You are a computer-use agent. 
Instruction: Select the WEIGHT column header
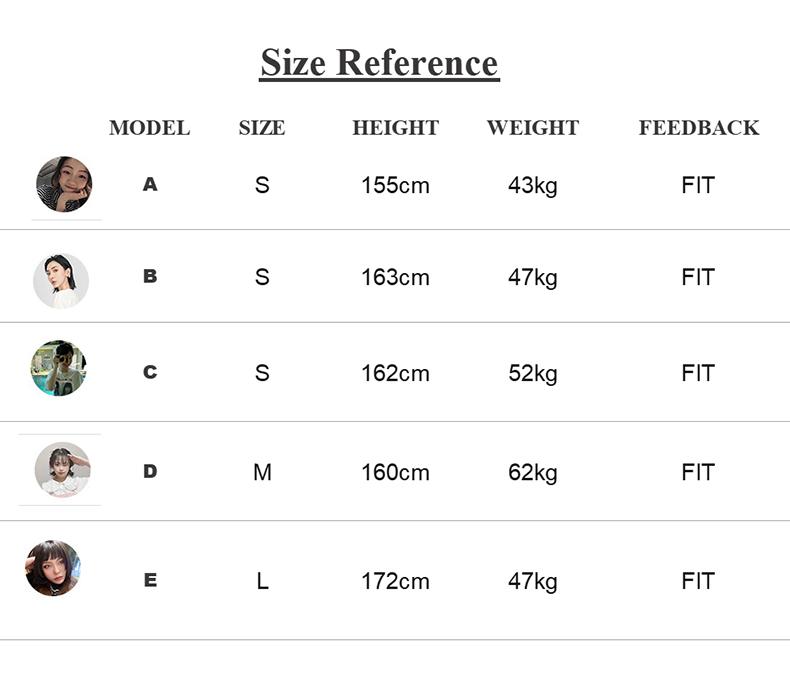(x=532, y=128)
